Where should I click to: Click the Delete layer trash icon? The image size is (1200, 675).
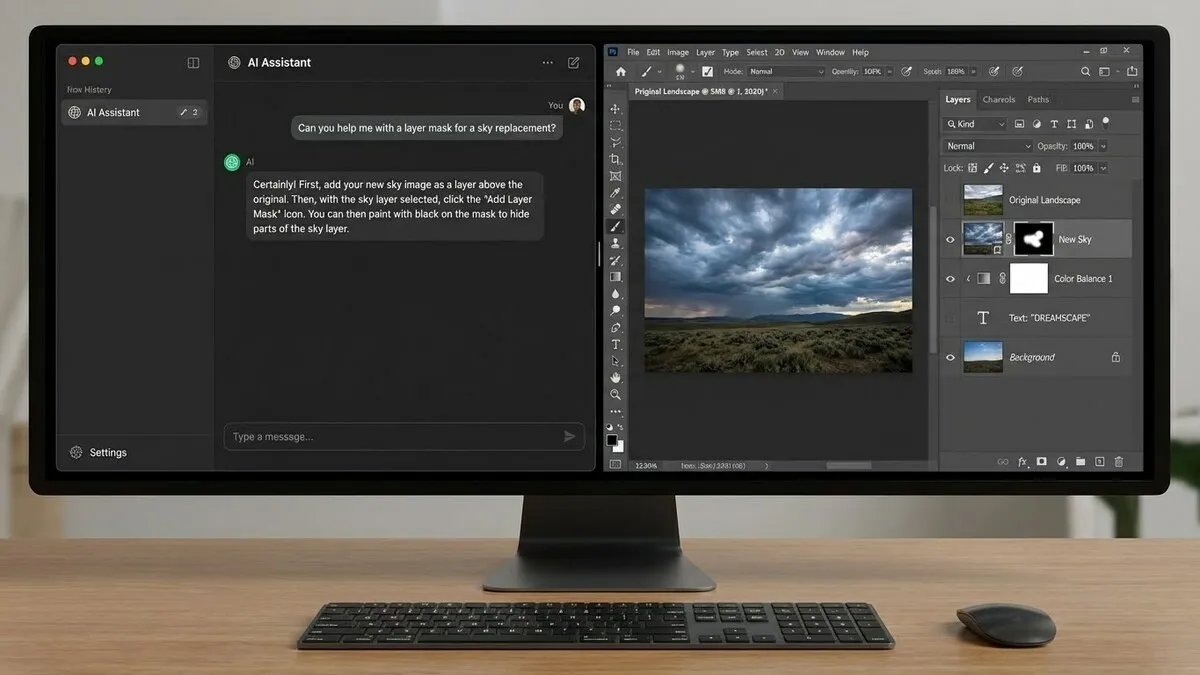point(1118,461)
